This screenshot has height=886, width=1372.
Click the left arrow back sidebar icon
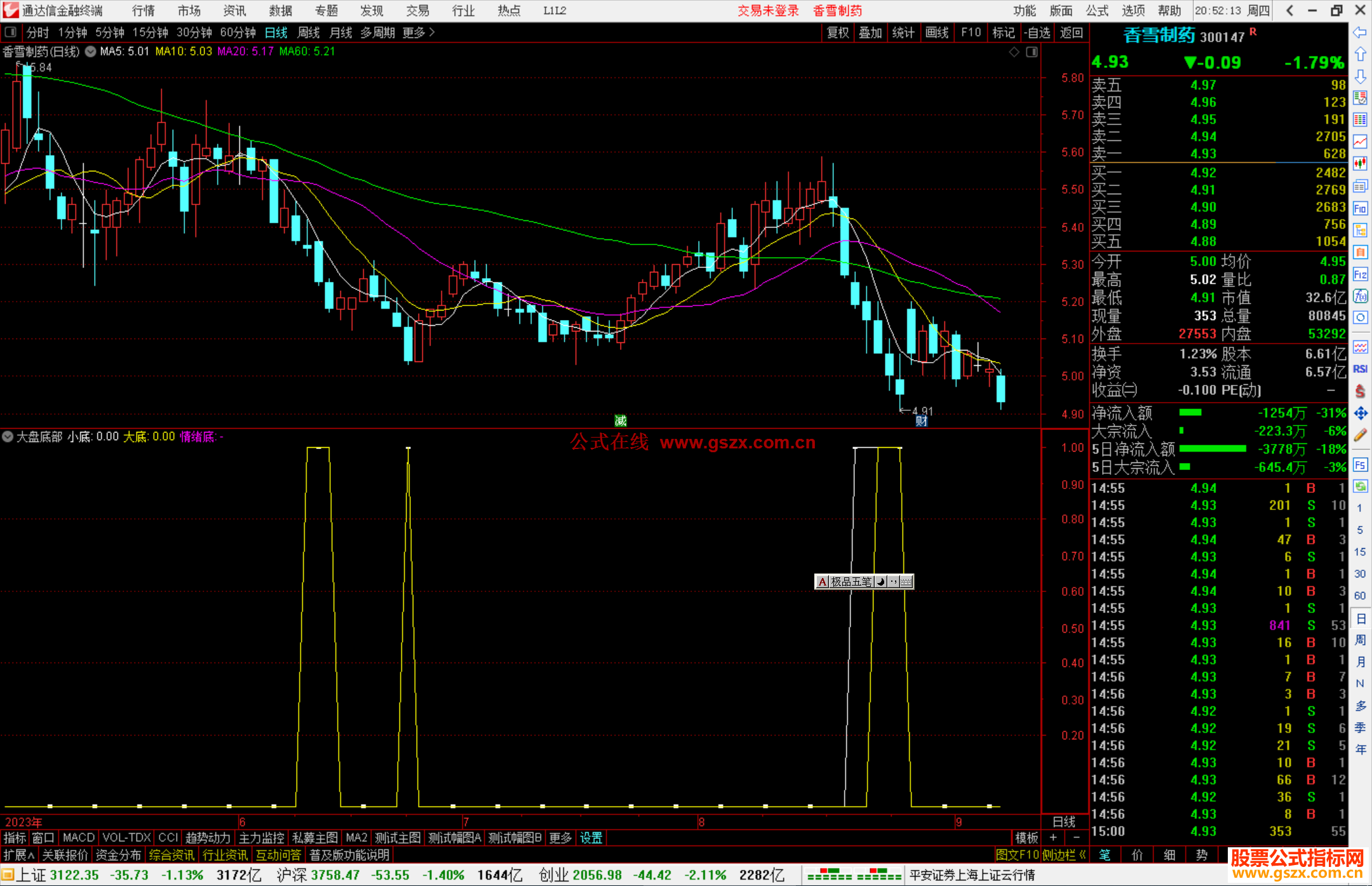(x=1360, y=32)
